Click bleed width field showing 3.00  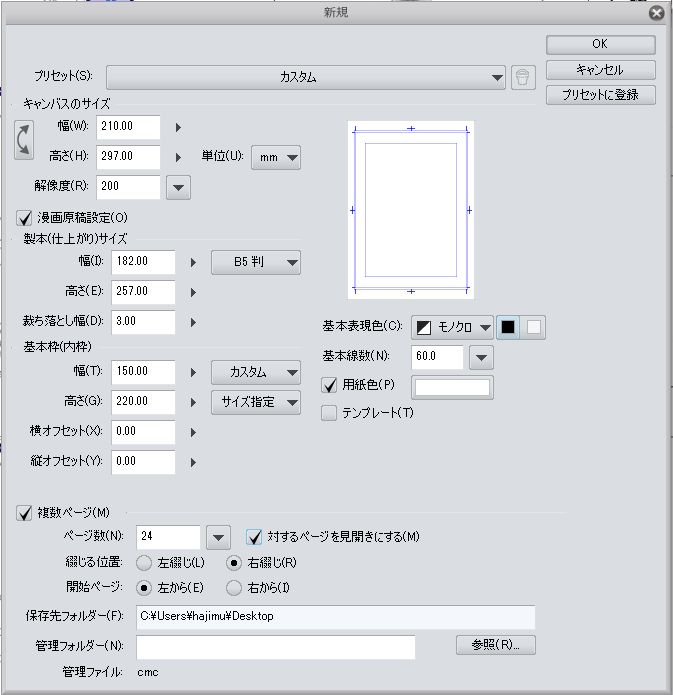pyautogui.click(x=143, y=323)
